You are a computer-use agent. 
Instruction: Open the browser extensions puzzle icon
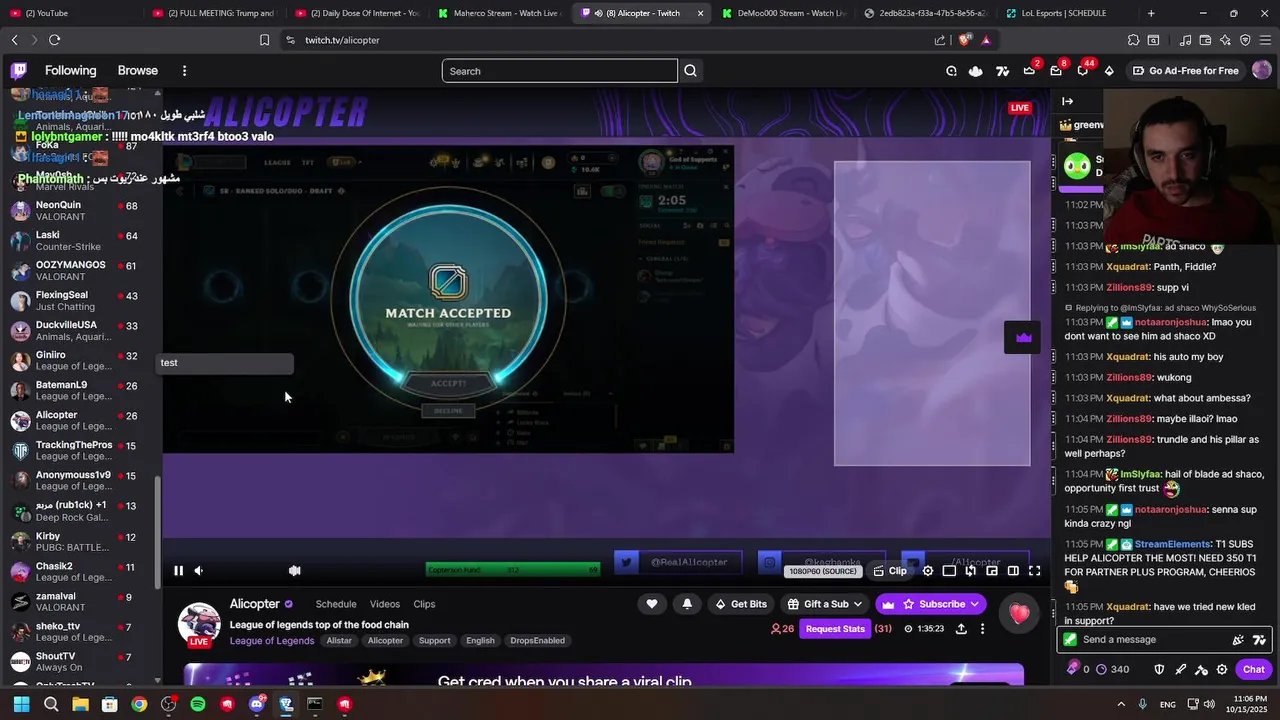(x=1133, y=40)
